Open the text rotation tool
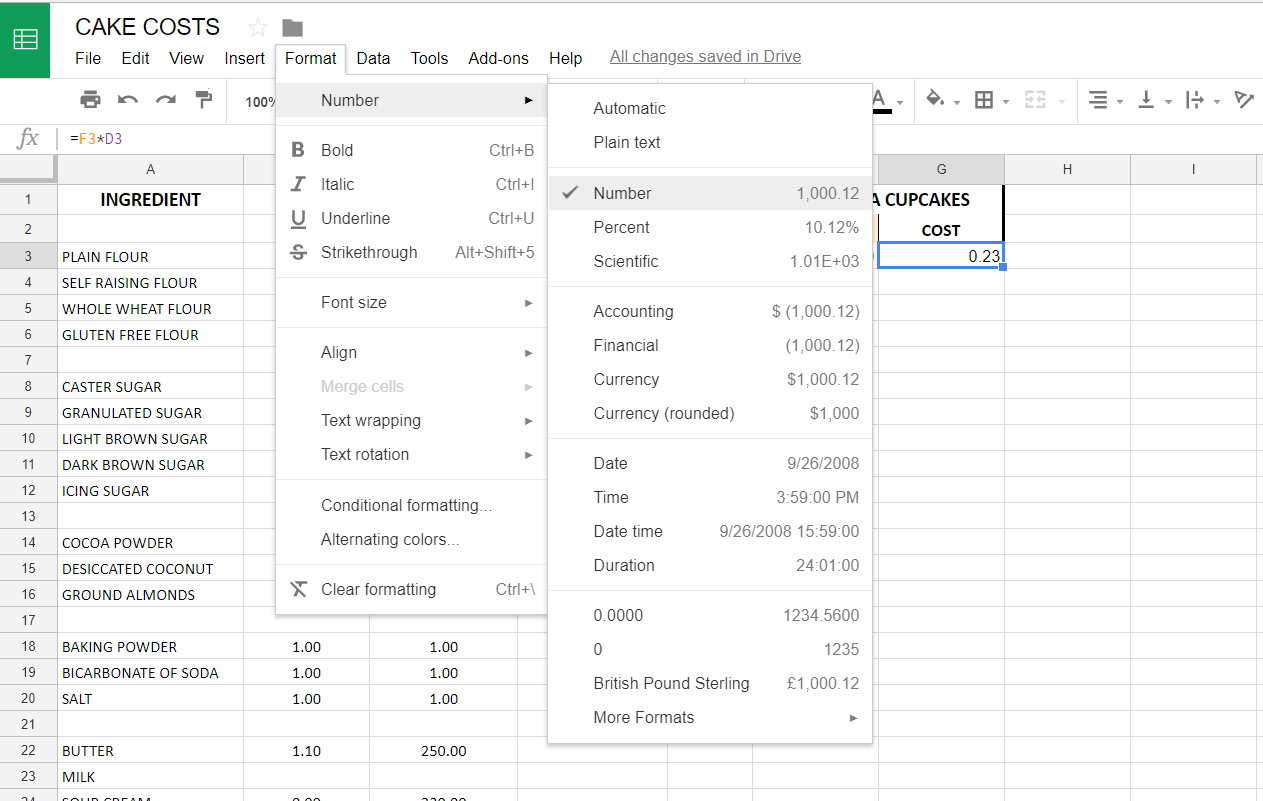This screenshot has height=801, width=1263. click(1244, 100)
